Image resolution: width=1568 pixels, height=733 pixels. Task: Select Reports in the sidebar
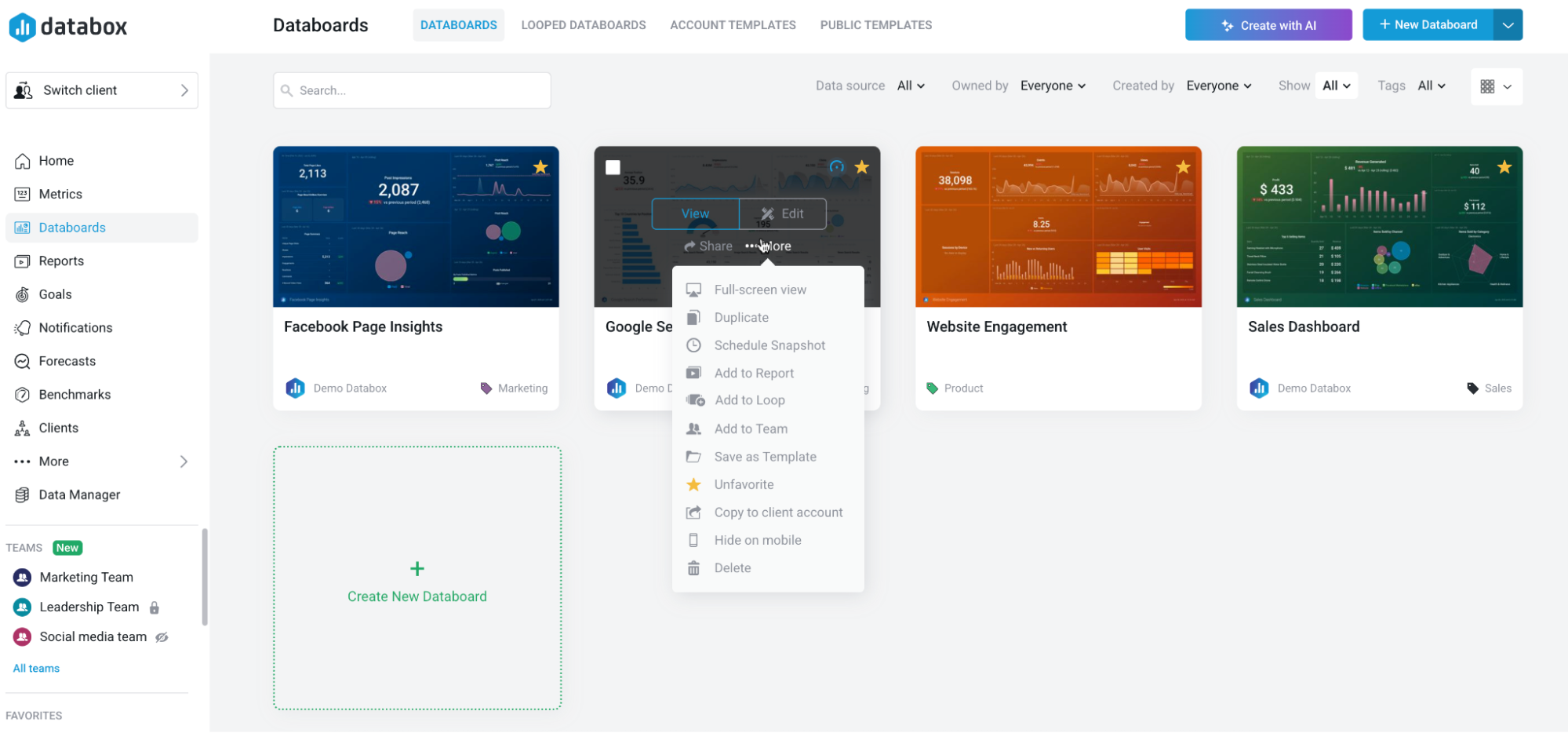tap(60, 261)
